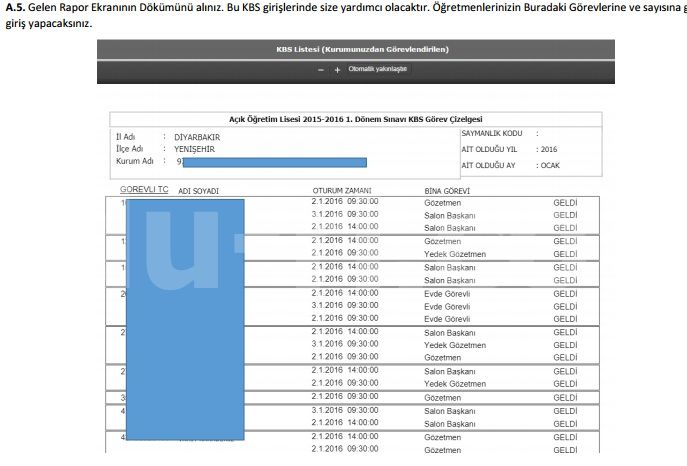This screenshot has width=687, height=466.
Task: Click the İl Adı label
Action: [125, 137]
